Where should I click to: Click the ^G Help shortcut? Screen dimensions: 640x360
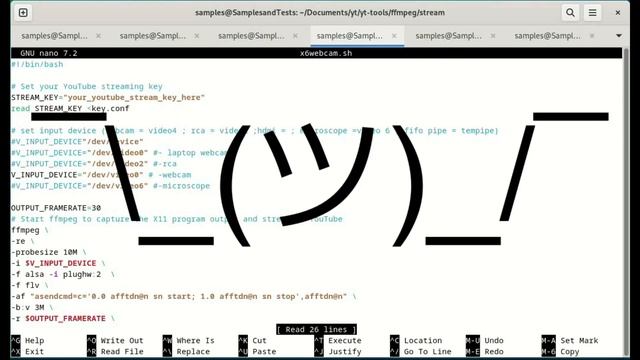[x=28, y=340]
